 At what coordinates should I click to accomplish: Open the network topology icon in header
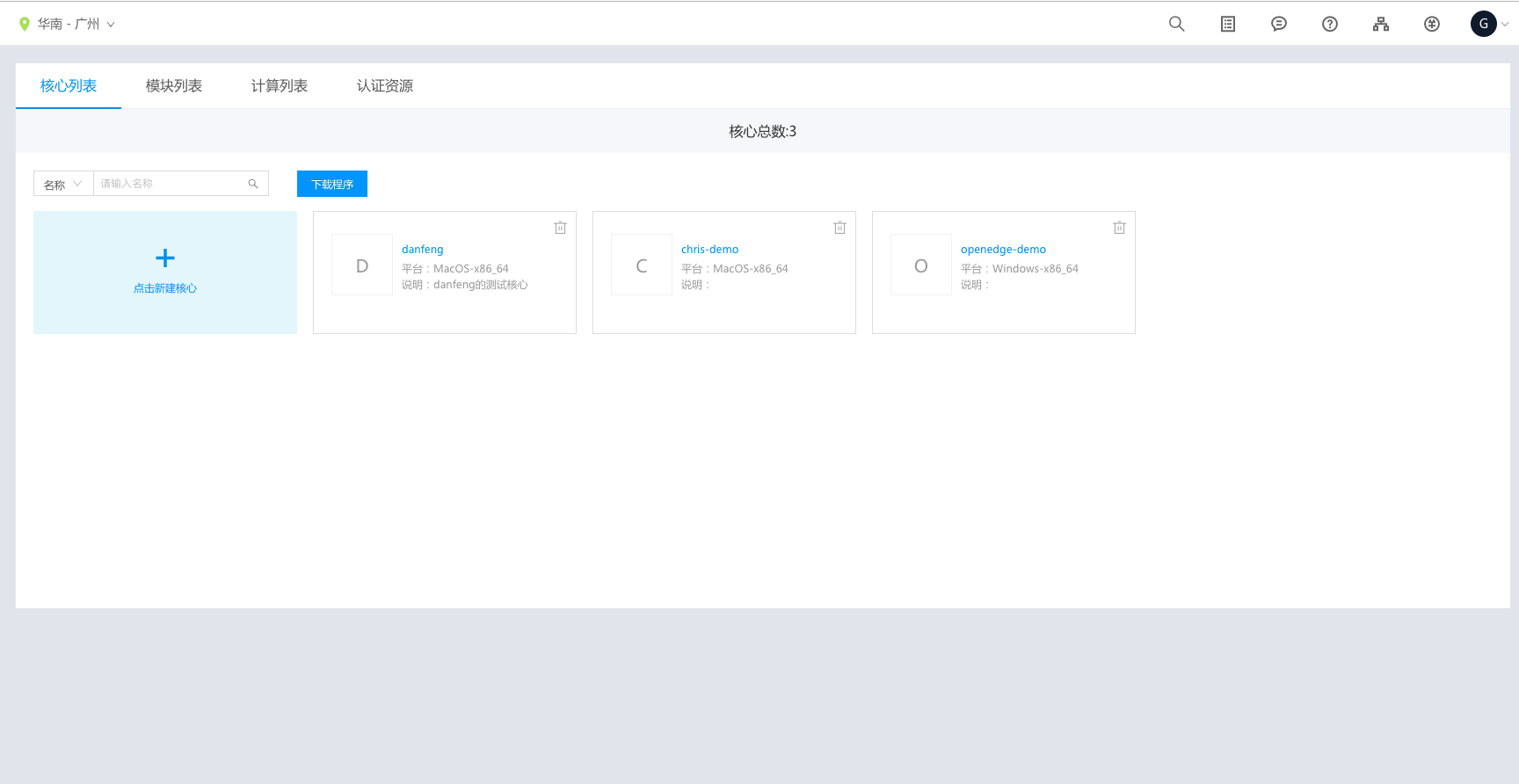pos(1380,24)
